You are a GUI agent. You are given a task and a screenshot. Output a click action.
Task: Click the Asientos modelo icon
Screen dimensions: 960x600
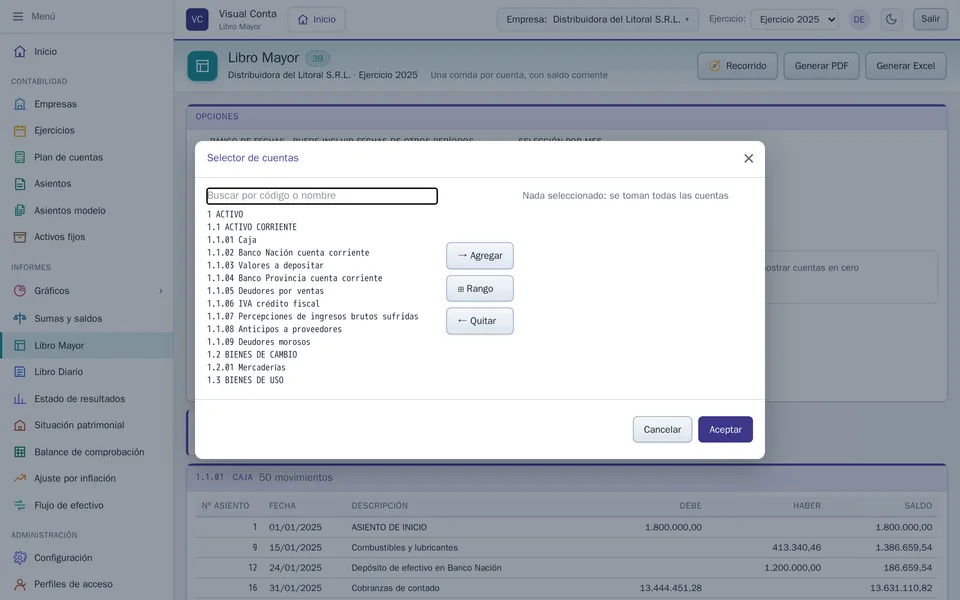(20, 211)
